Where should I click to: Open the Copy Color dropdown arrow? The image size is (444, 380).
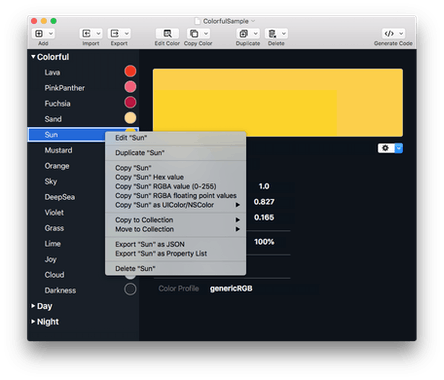[x=206, y=33]
